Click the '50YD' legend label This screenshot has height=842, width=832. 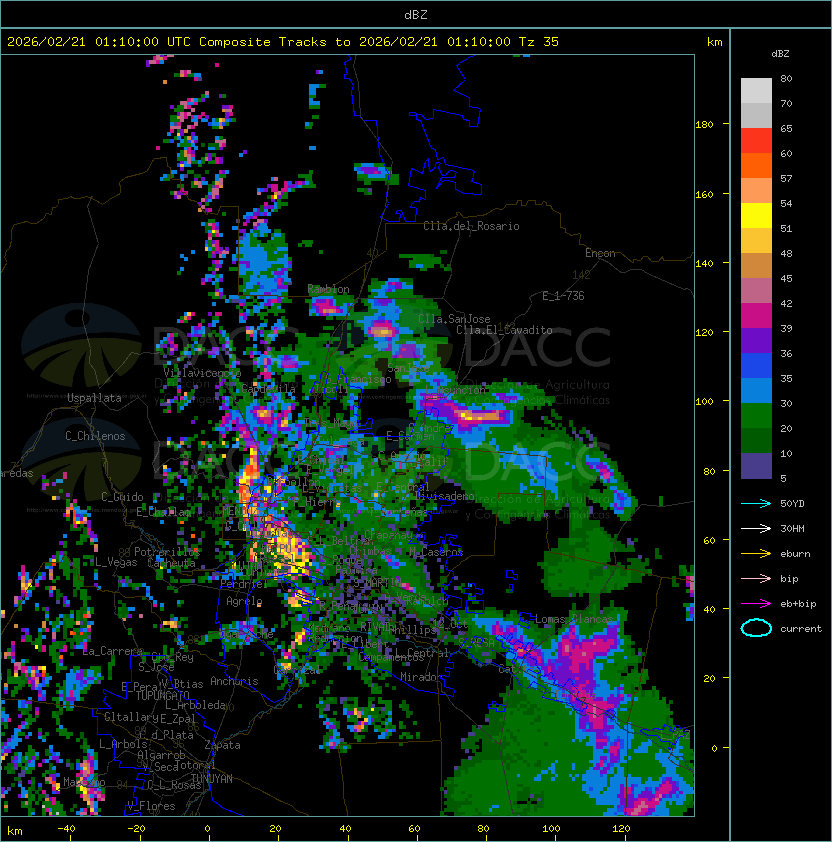click(792, 504)
